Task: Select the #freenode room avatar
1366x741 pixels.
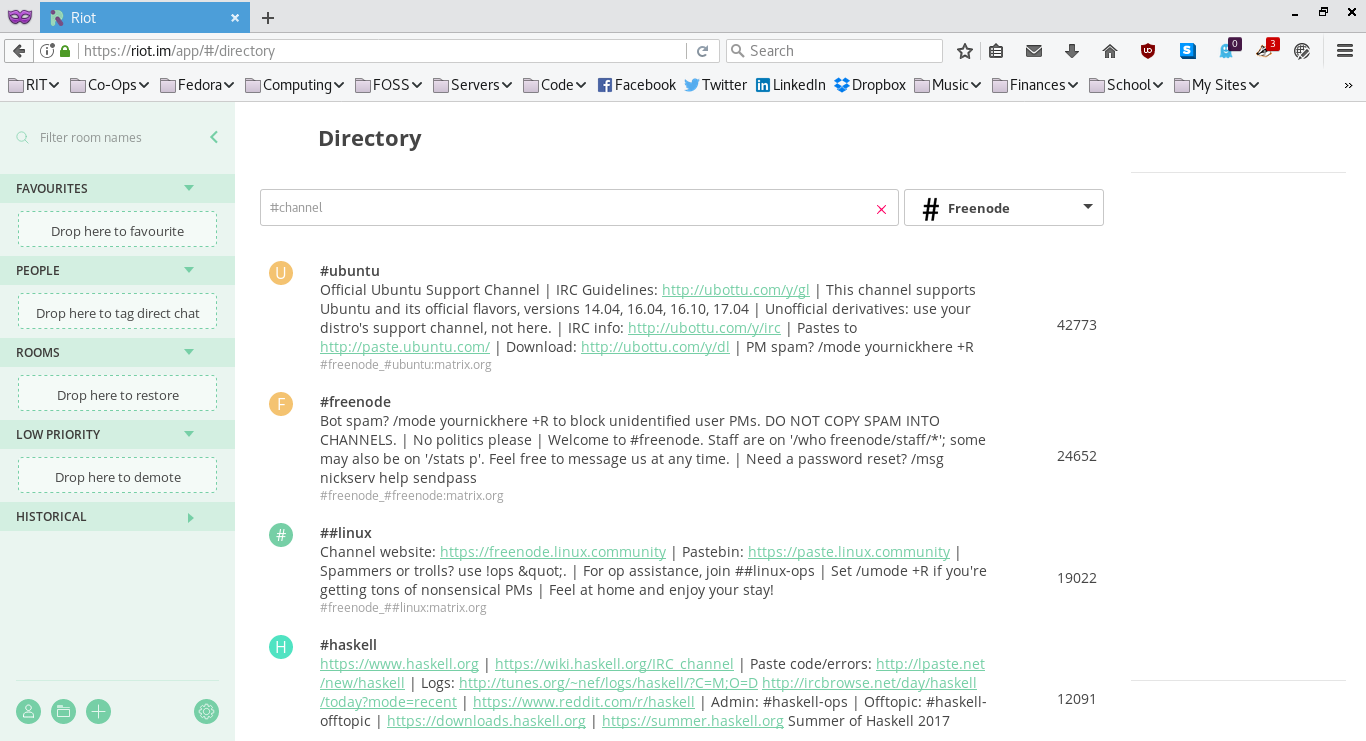Action: click(x=281, y=404)
